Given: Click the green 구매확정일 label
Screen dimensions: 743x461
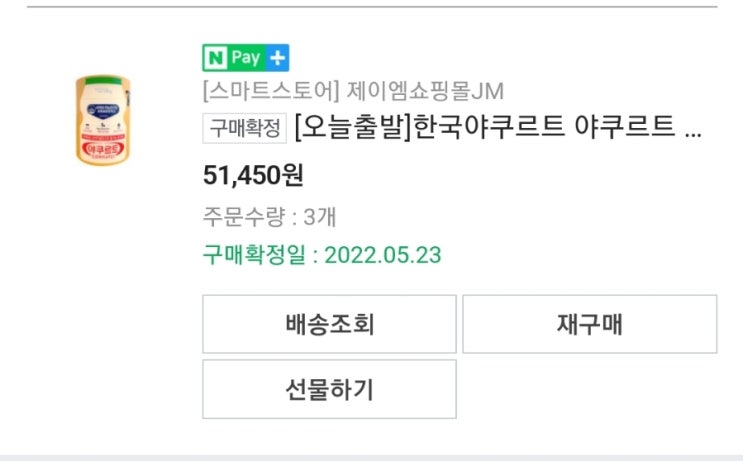Looking at the screenshot, I should [255, 254].
